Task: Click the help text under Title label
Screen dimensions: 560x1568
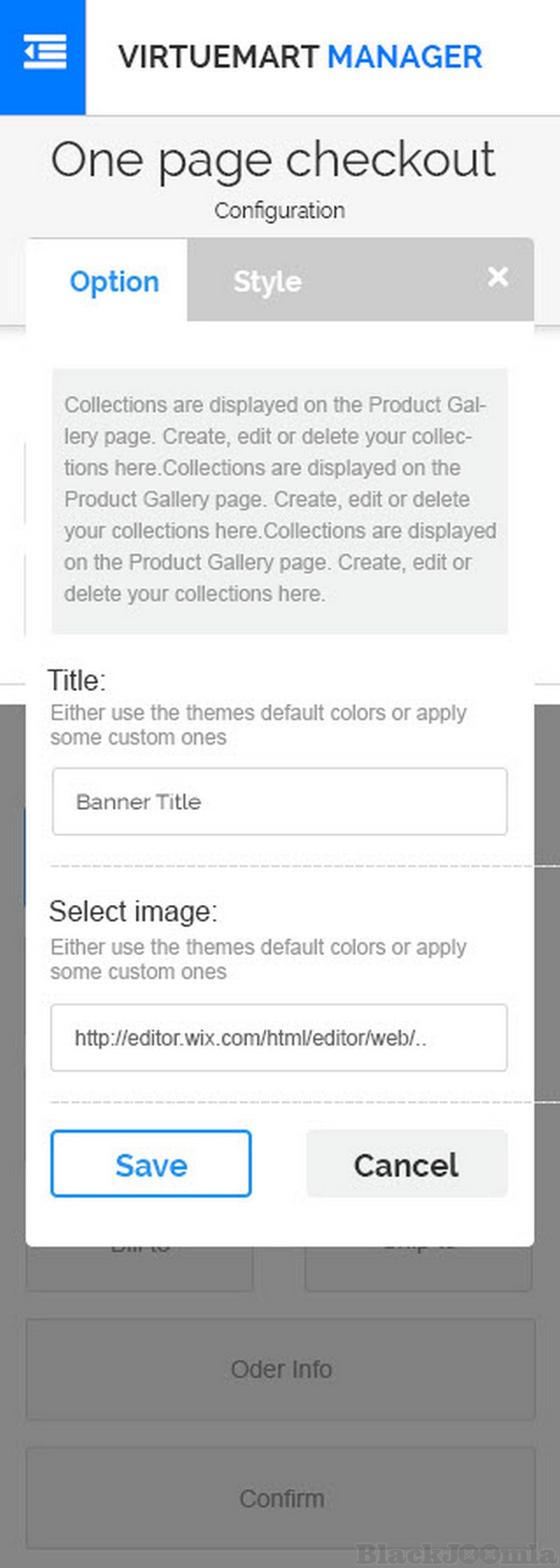Action: coord(258,725)
